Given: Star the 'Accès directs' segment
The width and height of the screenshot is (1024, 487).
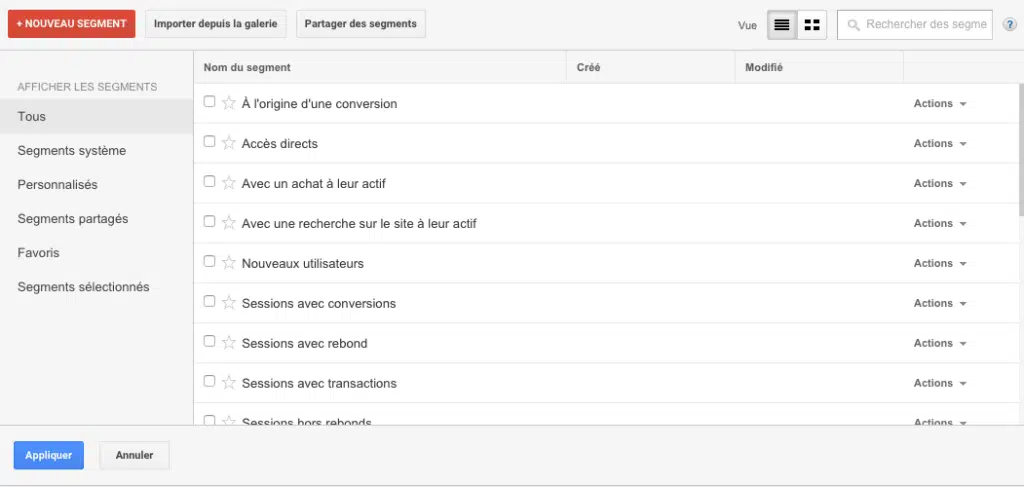Looking at the screenshot, I should click(x=228, y=143).
